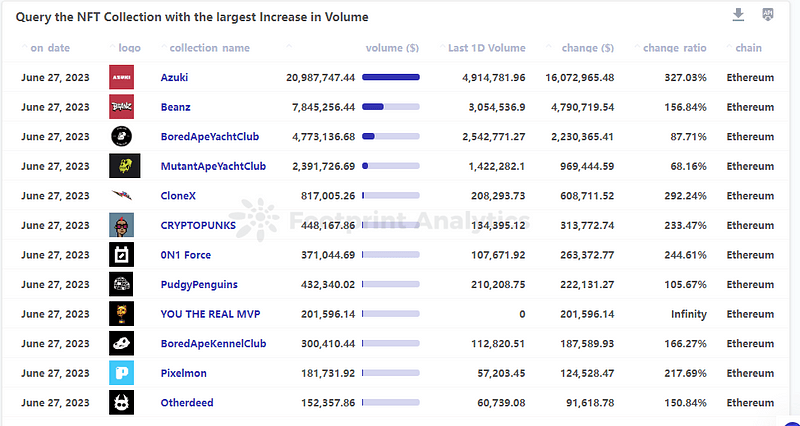Click the 16,072,965.48 change value
The height and width of the screenshot is (426, 800).
tap(580, 78)
